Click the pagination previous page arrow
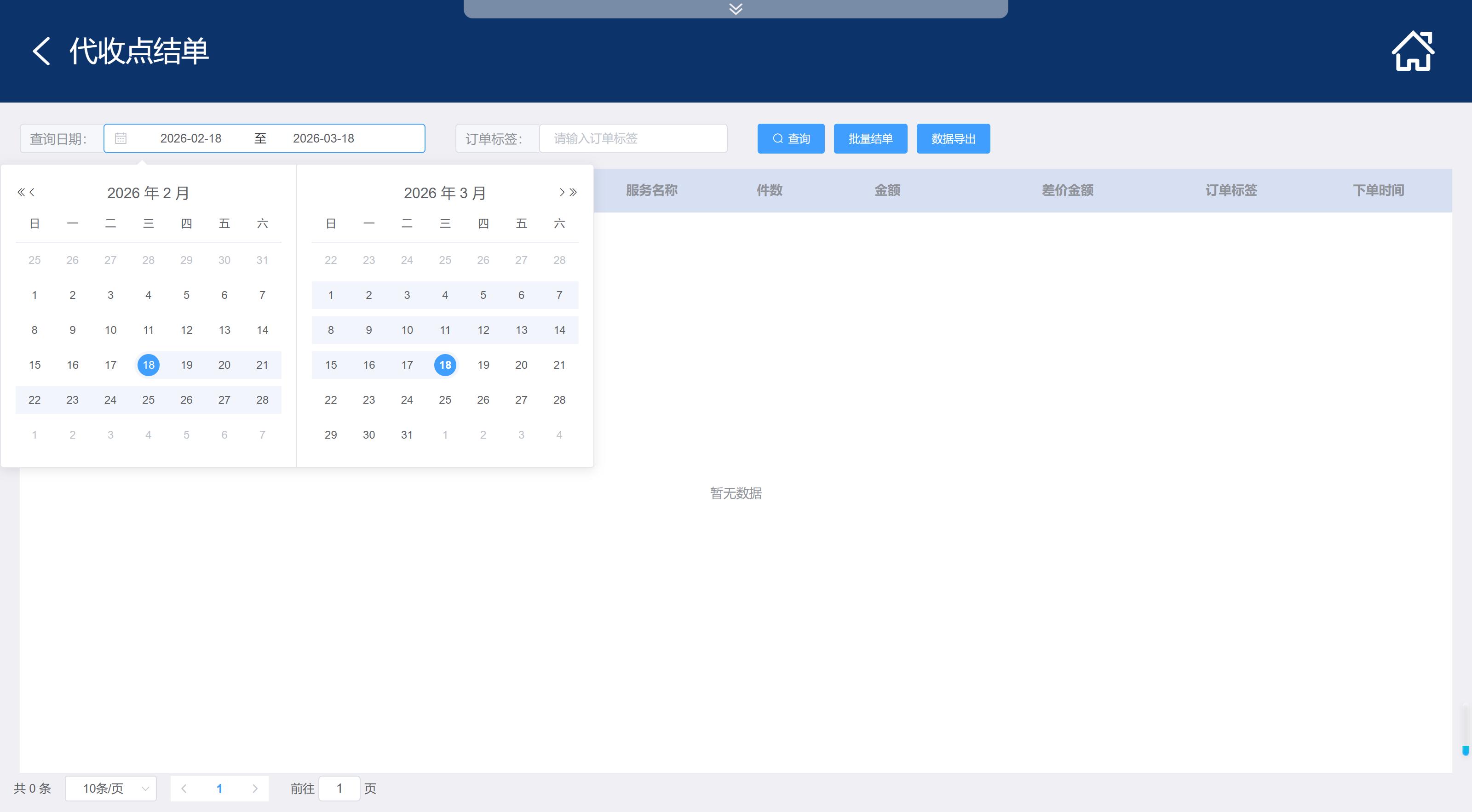 [184, 789]
